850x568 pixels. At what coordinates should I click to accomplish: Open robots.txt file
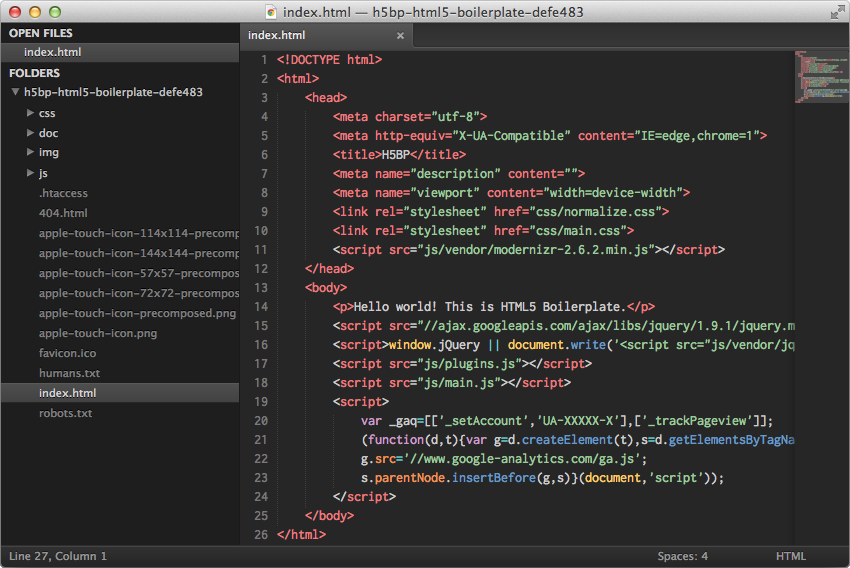coord(65,413)
